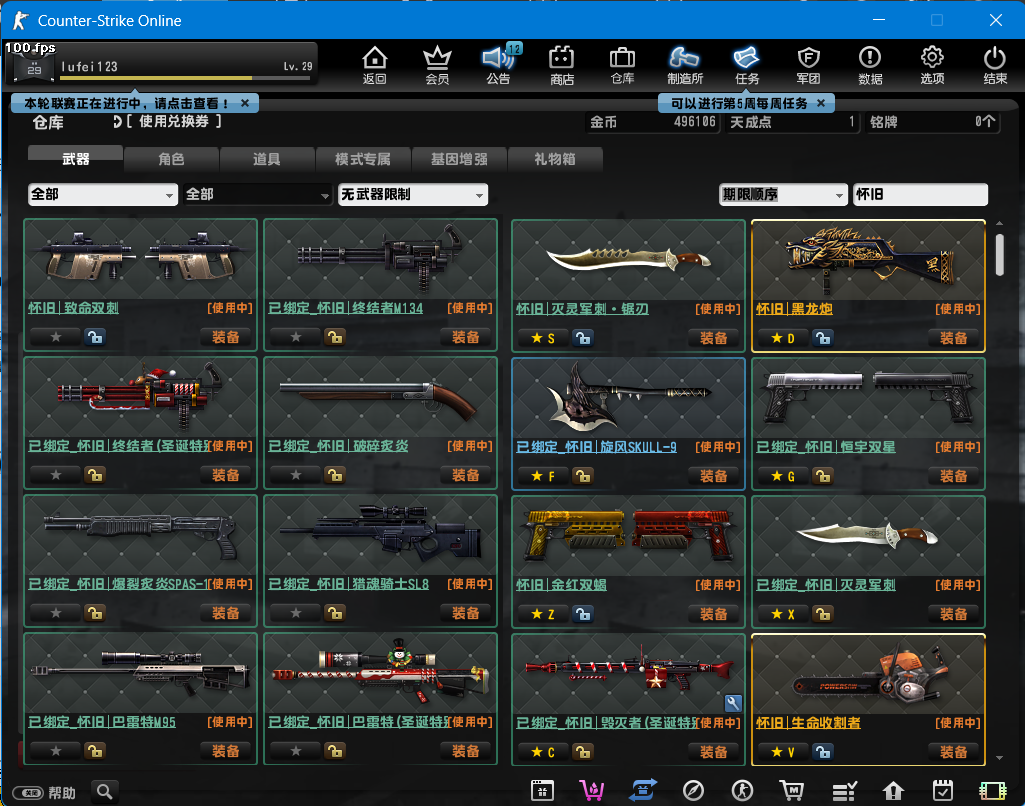The image size is (1025, 806).
Task: Click 装备 on 怀旧|黑龙炮
Action: coord(954,338)
